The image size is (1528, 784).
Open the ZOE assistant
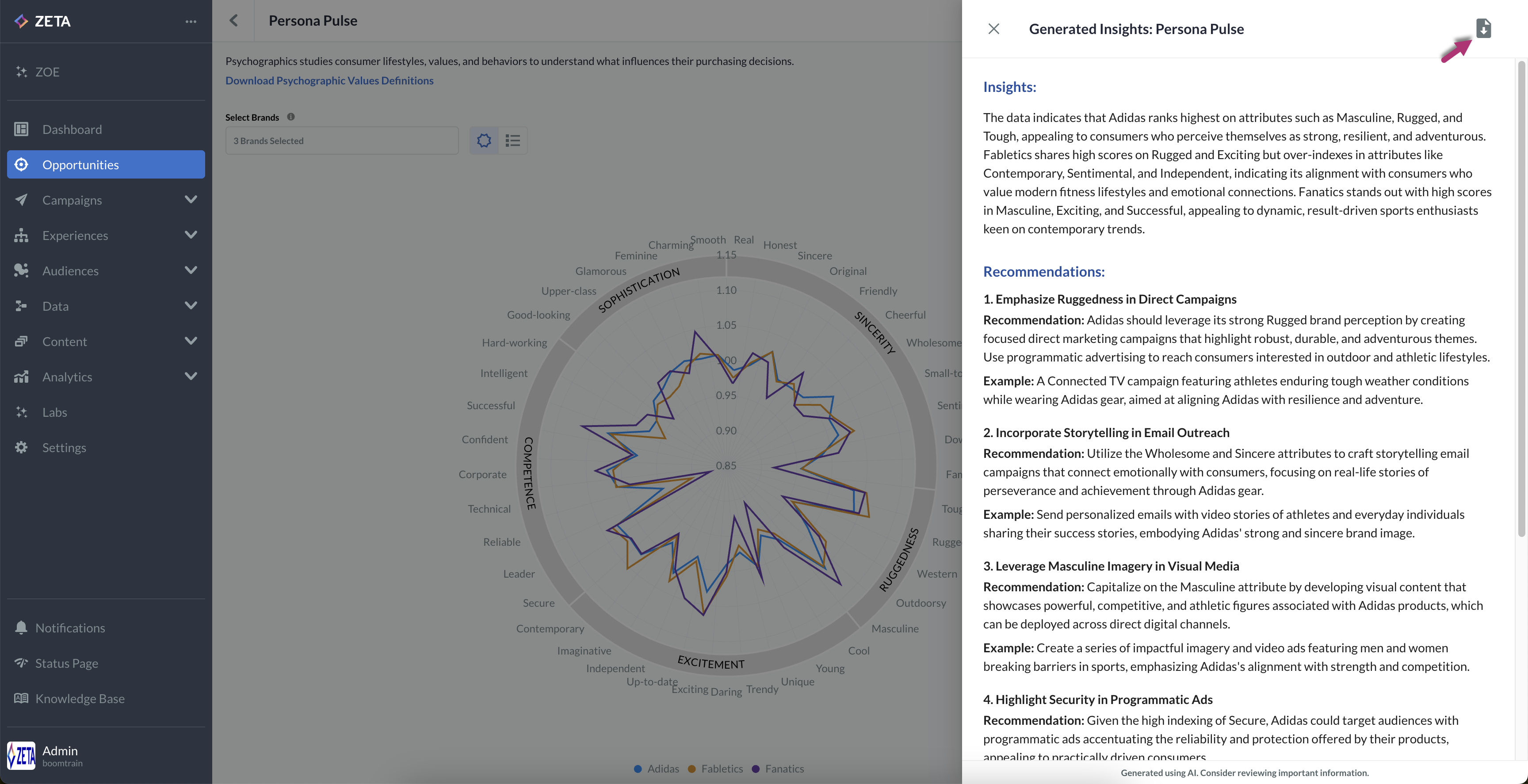pyautogui.click(x=47, y=72)
